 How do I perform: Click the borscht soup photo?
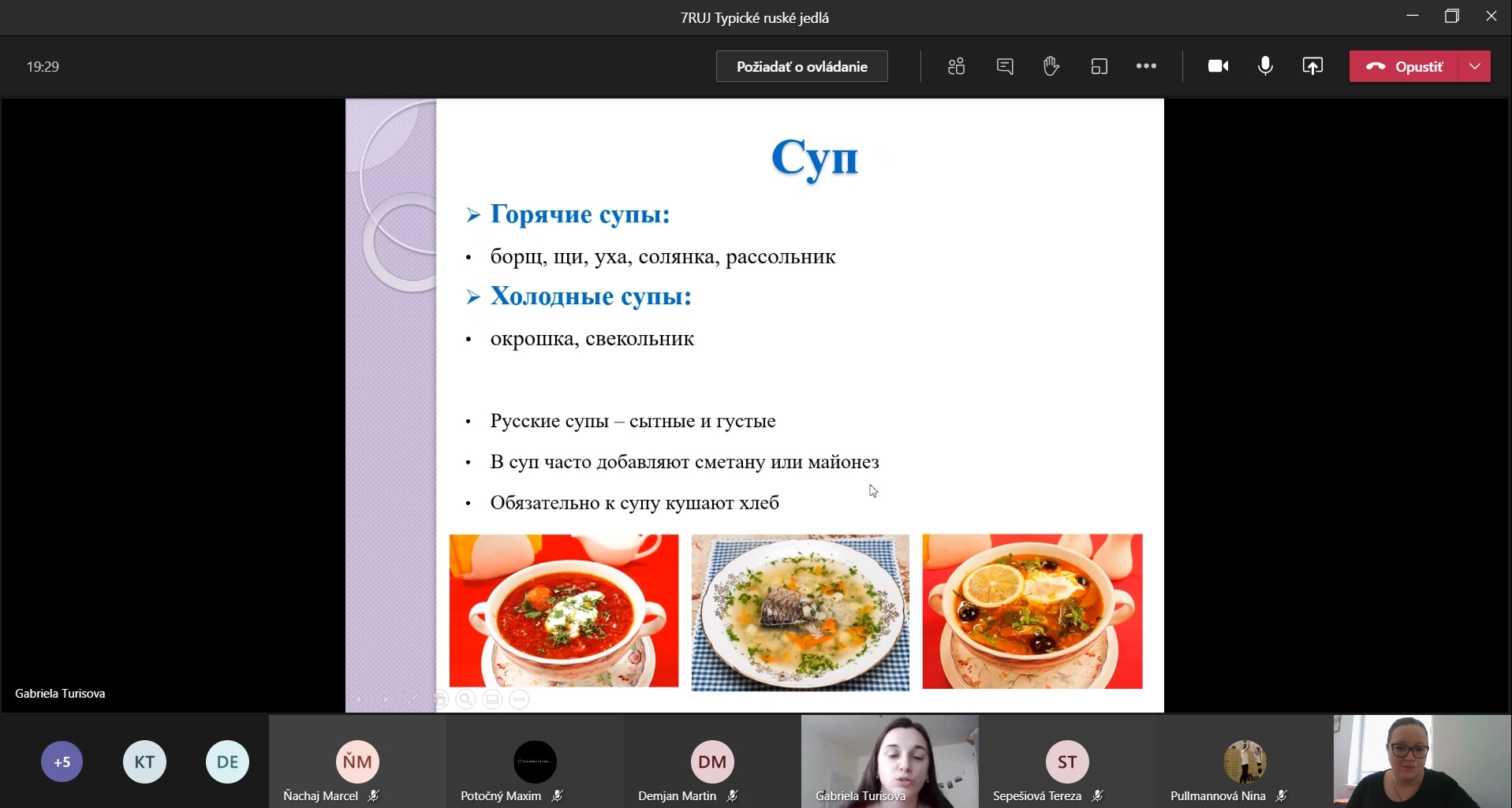point(564,611)
